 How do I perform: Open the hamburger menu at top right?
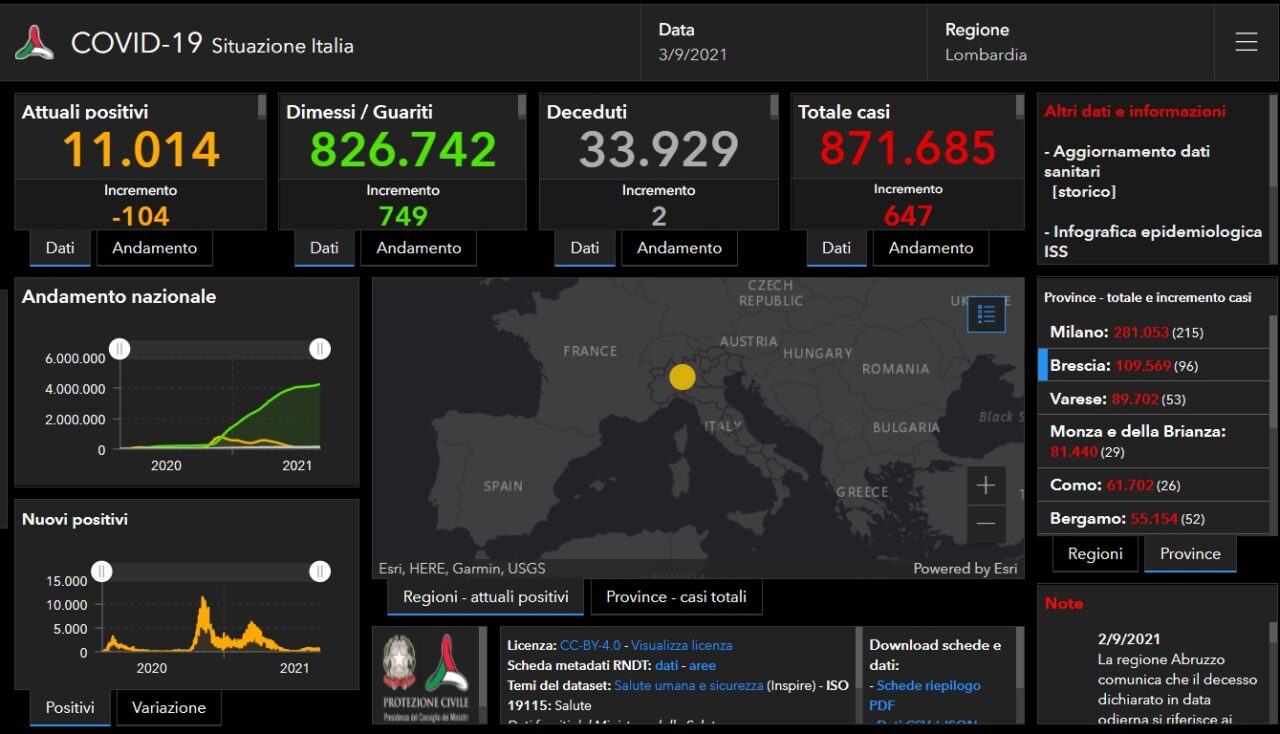(x=1246, y=42)
